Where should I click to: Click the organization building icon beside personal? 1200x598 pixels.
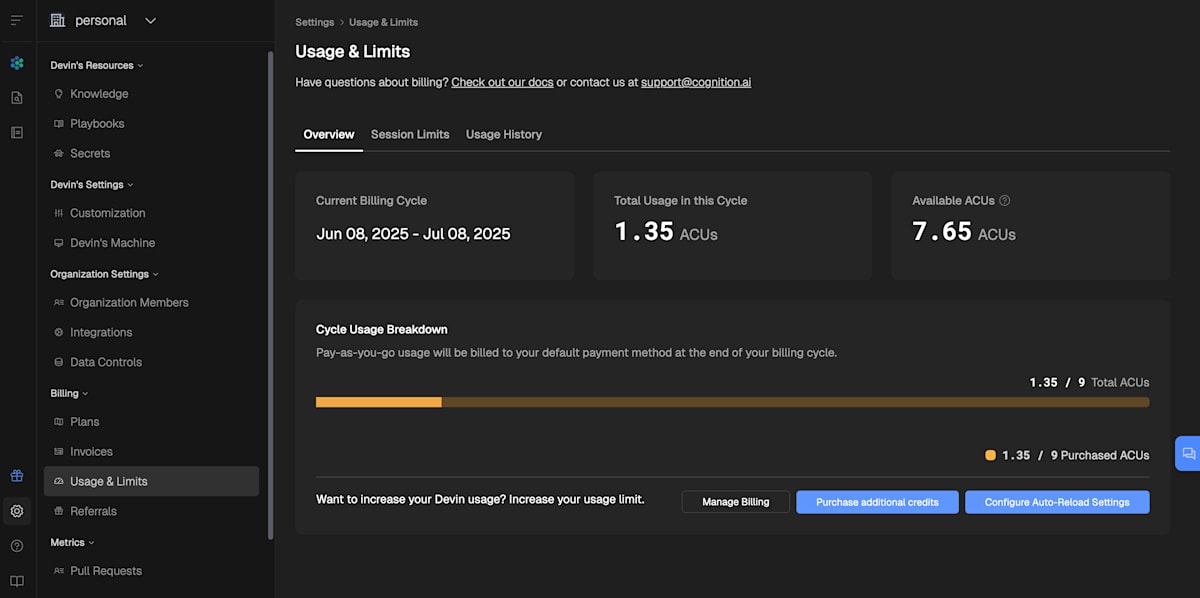coord(57,20)
